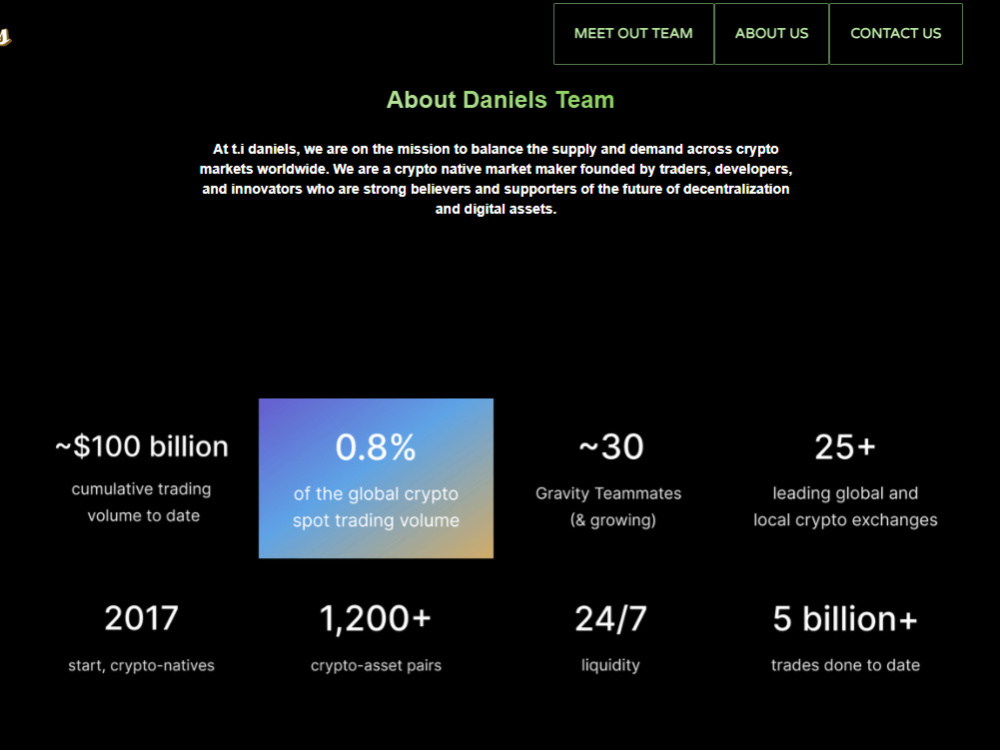Click the 'liquidity' label
The image size is (1000, 750).
610,665
